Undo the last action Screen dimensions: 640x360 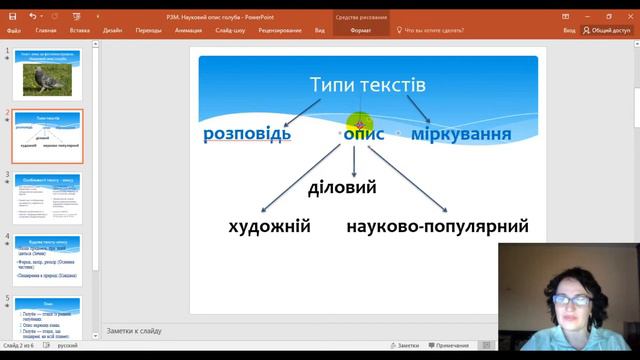tap(32, 16)
